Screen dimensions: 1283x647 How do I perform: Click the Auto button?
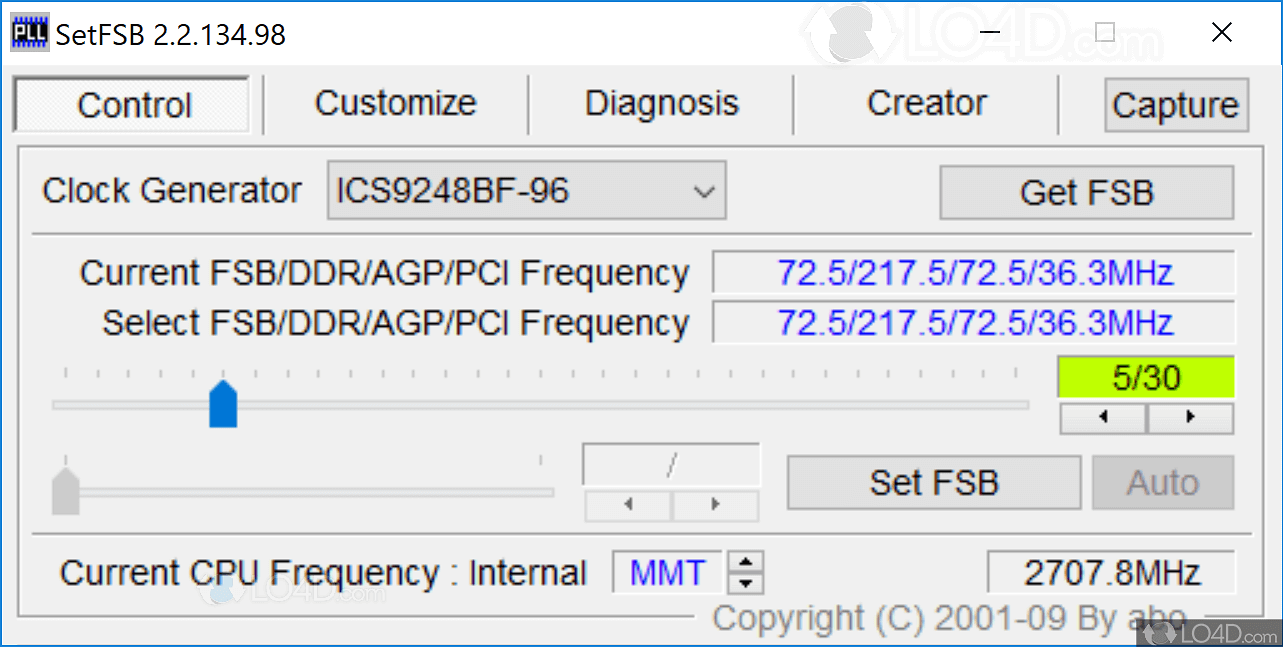click(1162, 483)
